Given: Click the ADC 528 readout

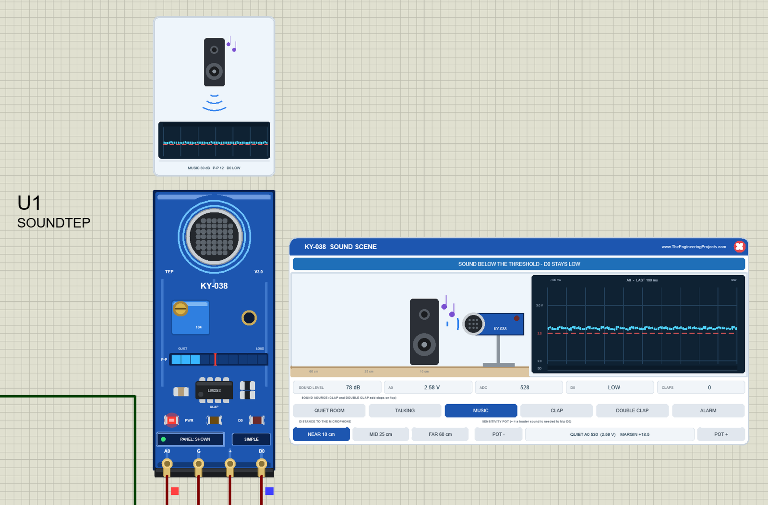Looking at the screenshot, I should click(x=519, y=387).
